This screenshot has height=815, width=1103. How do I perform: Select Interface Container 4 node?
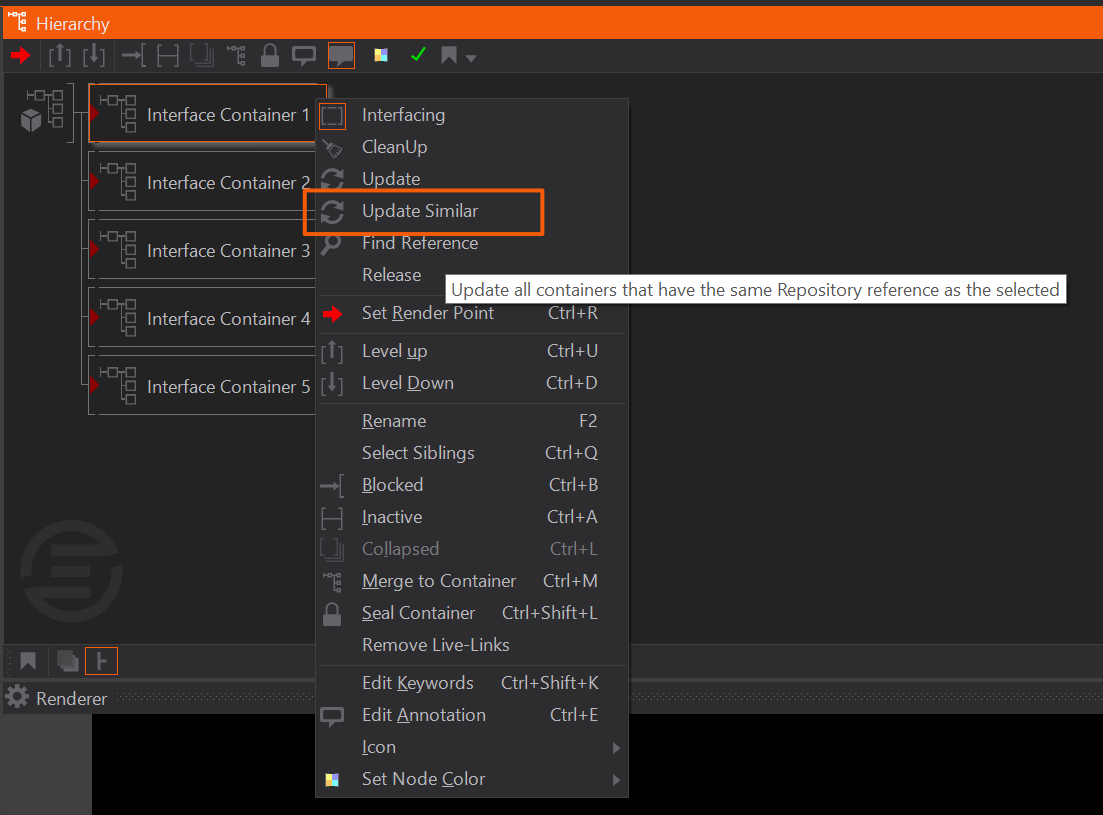pos(203,317)
